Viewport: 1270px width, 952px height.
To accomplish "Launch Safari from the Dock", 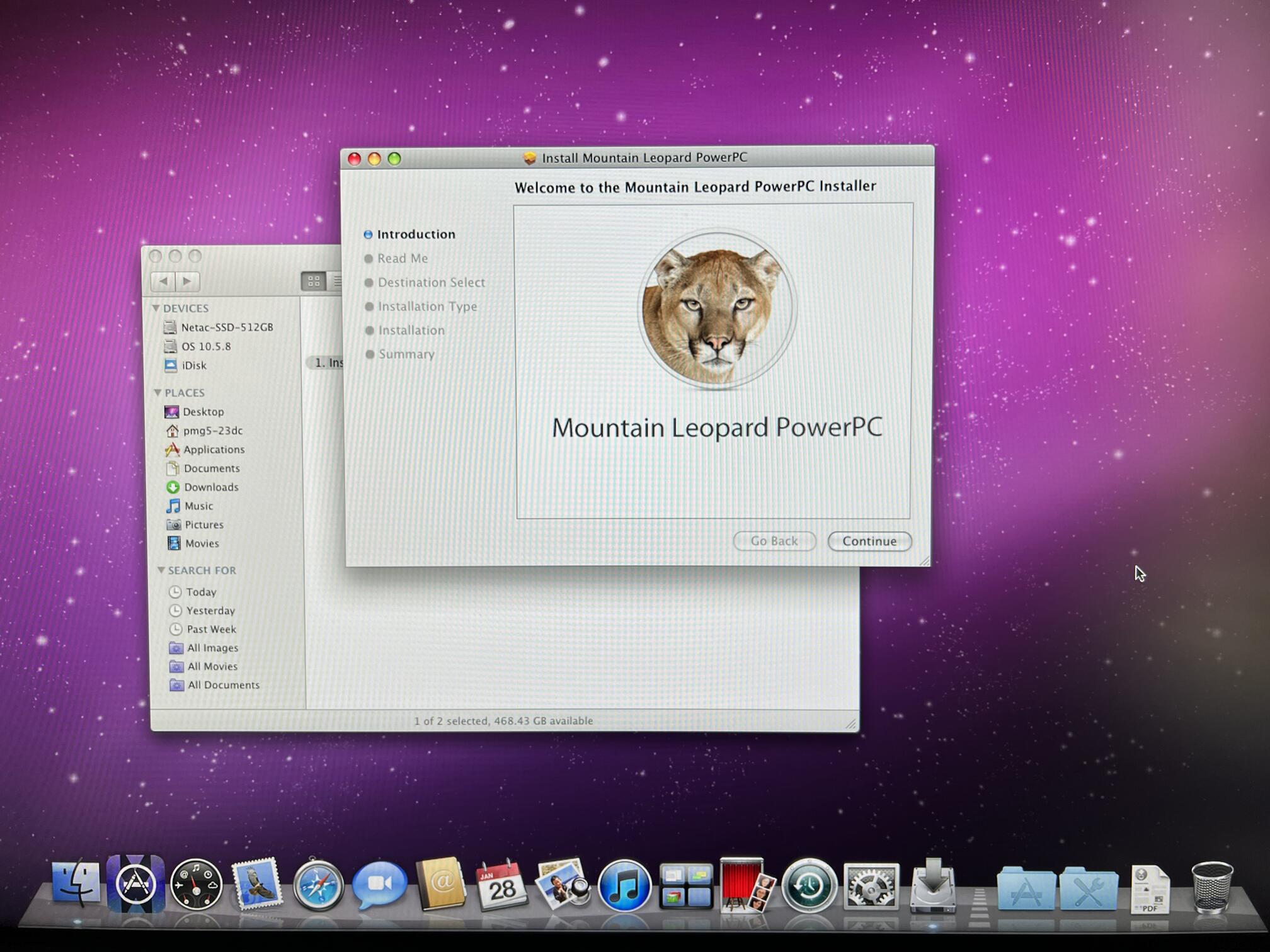I will click(318, 886).
